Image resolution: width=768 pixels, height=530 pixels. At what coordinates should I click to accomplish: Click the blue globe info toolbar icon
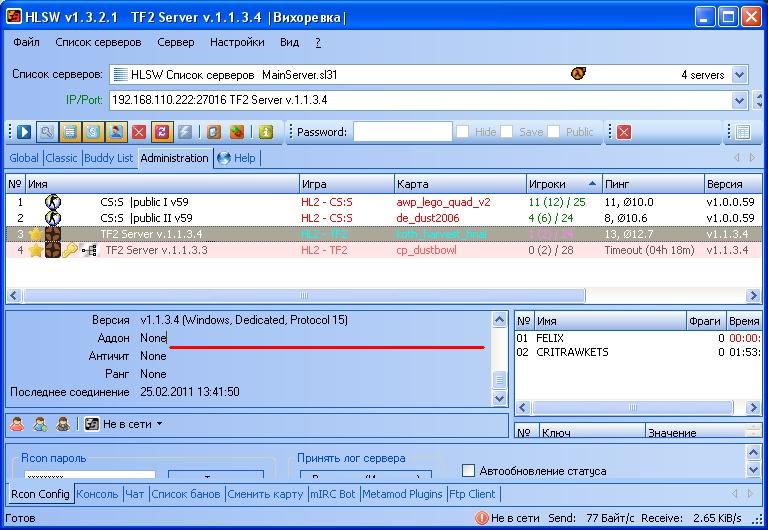(x=93, y=132)
